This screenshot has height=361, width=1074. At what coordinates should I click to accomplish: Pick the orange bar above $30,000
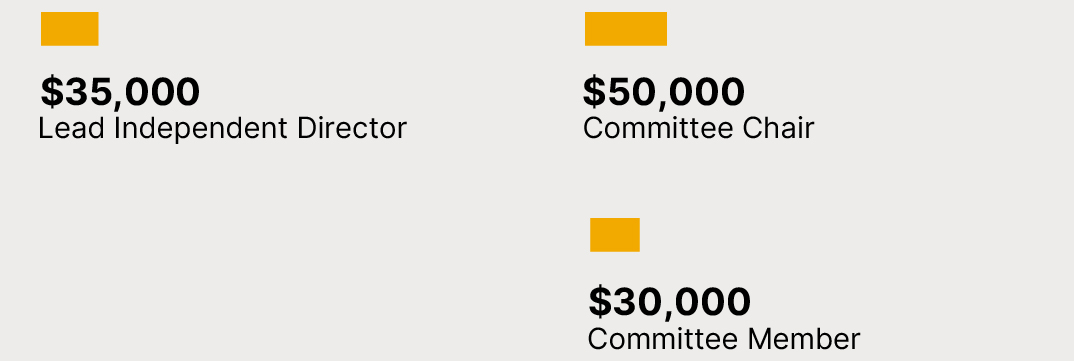point(615,235)
